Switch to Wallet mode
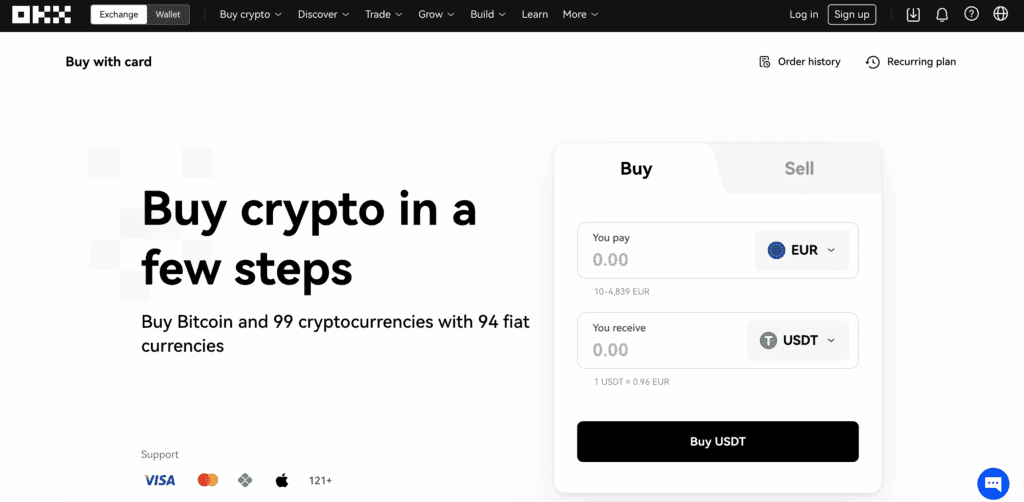1024x502 pixels. coord(168,15)
